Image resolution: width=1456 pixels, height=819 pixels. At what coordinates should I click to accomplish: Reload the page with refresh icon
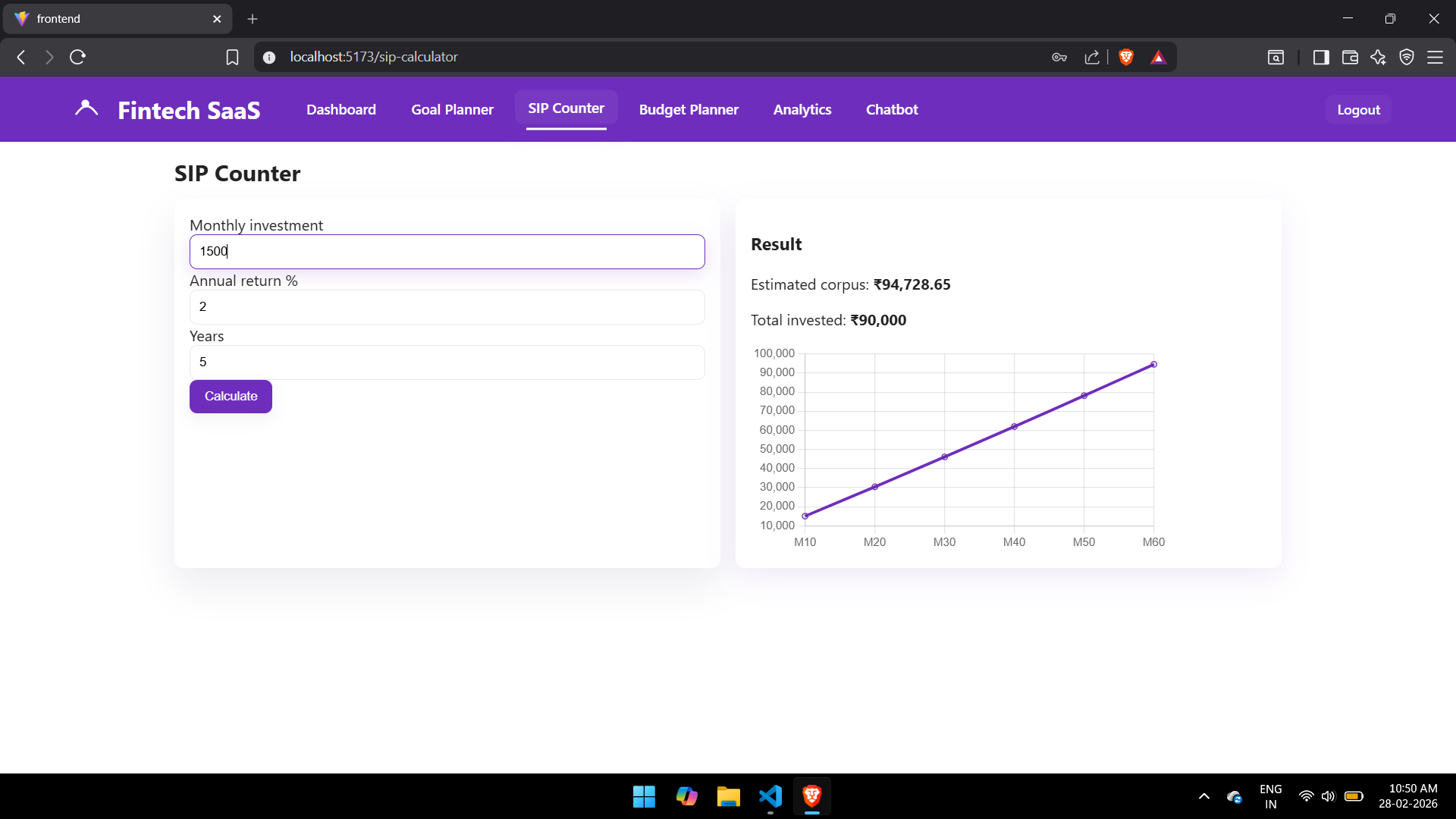(77, 57)
